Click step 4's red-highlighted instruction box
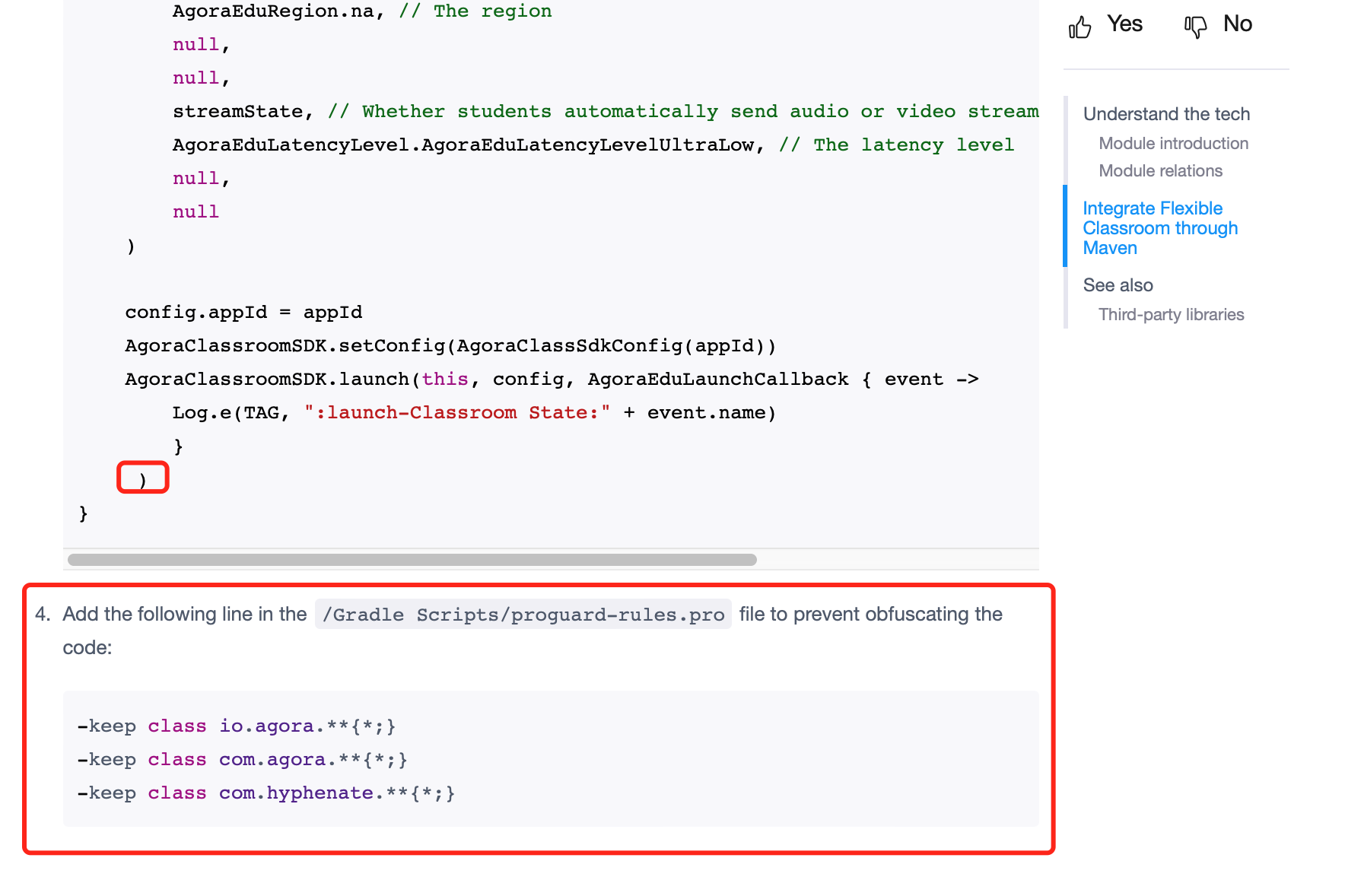The height and width of the screenshot is (896, 1345). coord(540,719)
